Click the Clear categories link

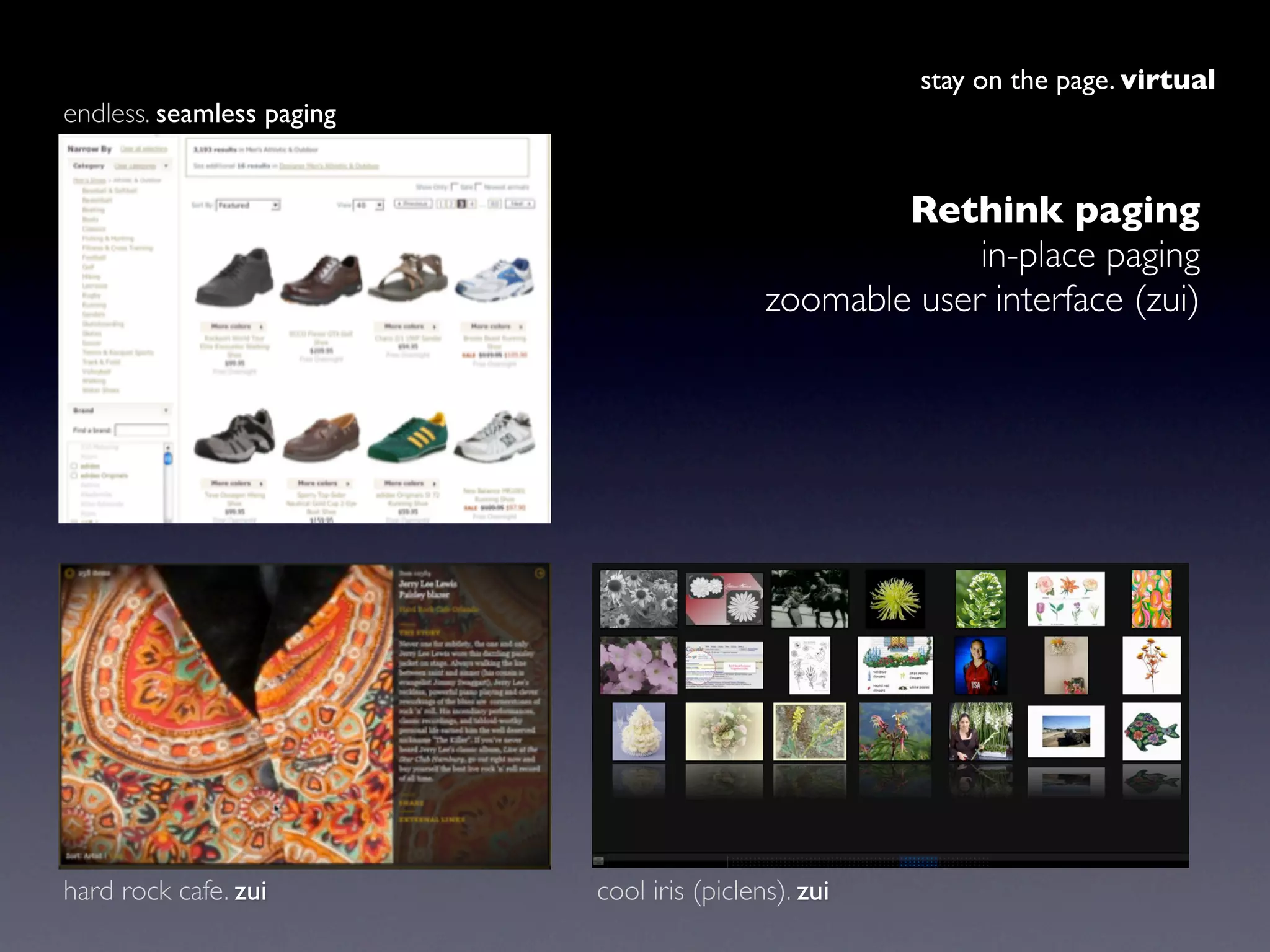click(x=135, y=166)
